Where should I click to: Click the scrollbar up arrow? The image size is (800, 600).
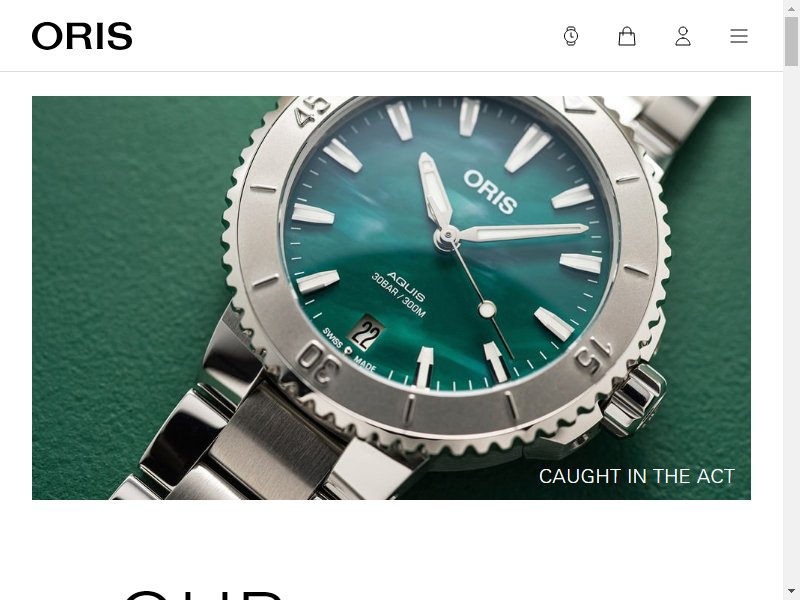pos(791,7)
